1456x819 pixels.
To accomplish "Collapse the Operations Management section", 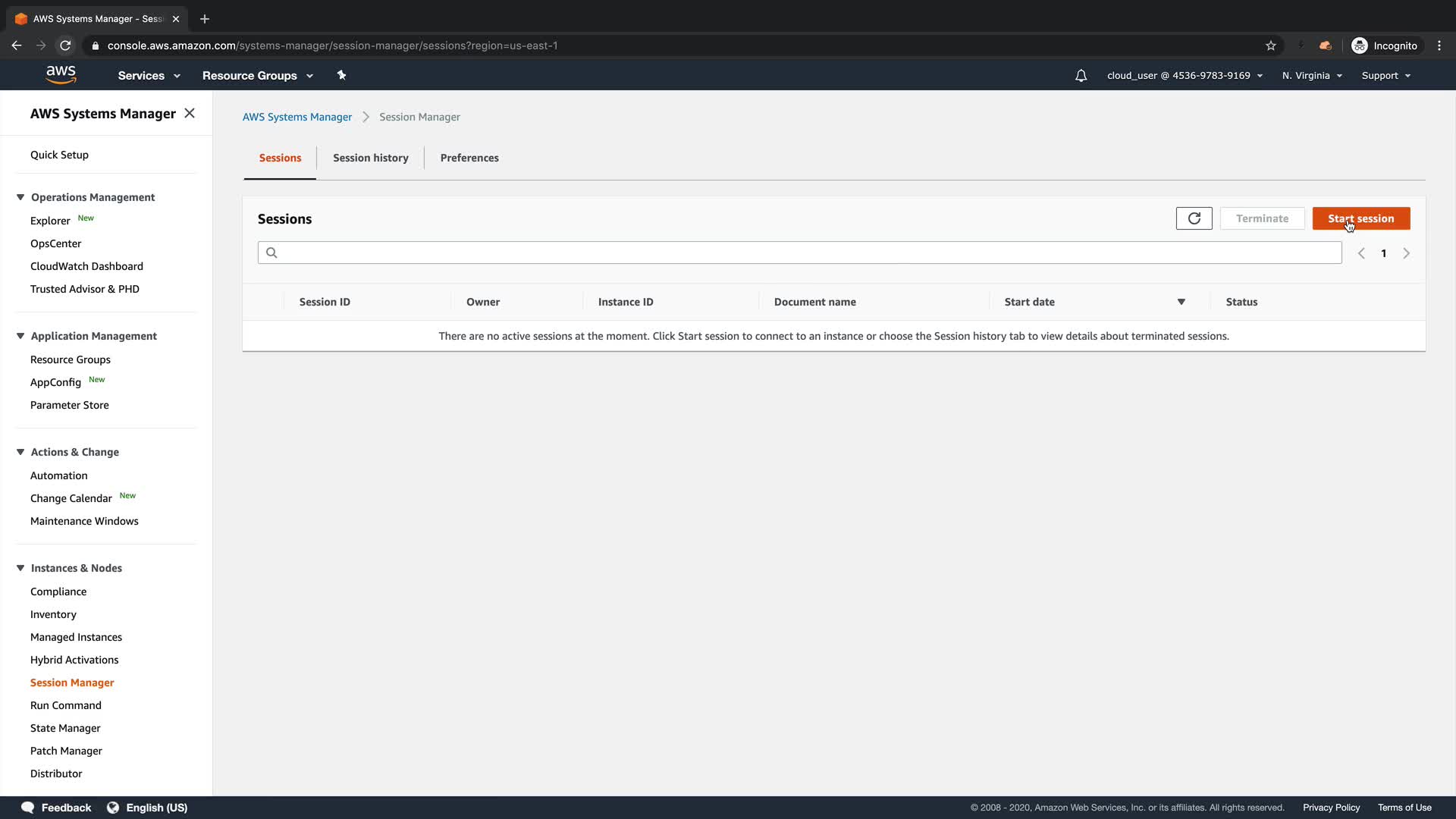I will pyautogui.click(x=20, y=197).
